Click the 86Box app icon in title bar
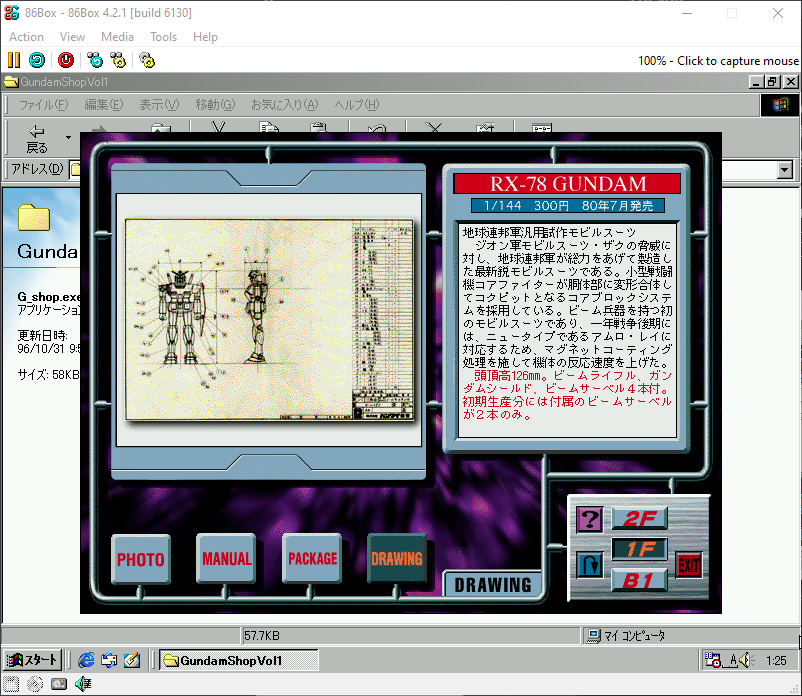This screenshot has width=802, height=696. pyautogui.click(x=11, y=12)
